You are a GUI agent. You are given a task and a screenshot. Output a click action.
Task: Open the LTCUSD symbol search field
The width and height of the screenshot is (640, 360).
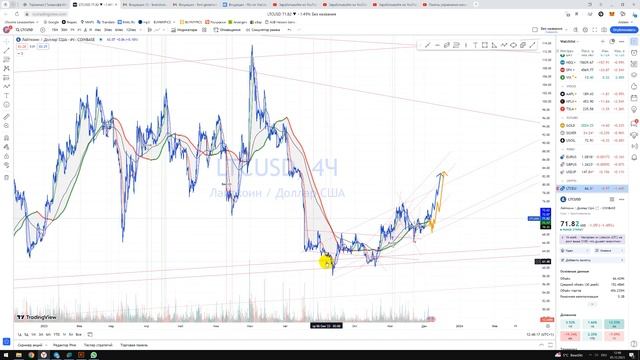coord(24,30)
